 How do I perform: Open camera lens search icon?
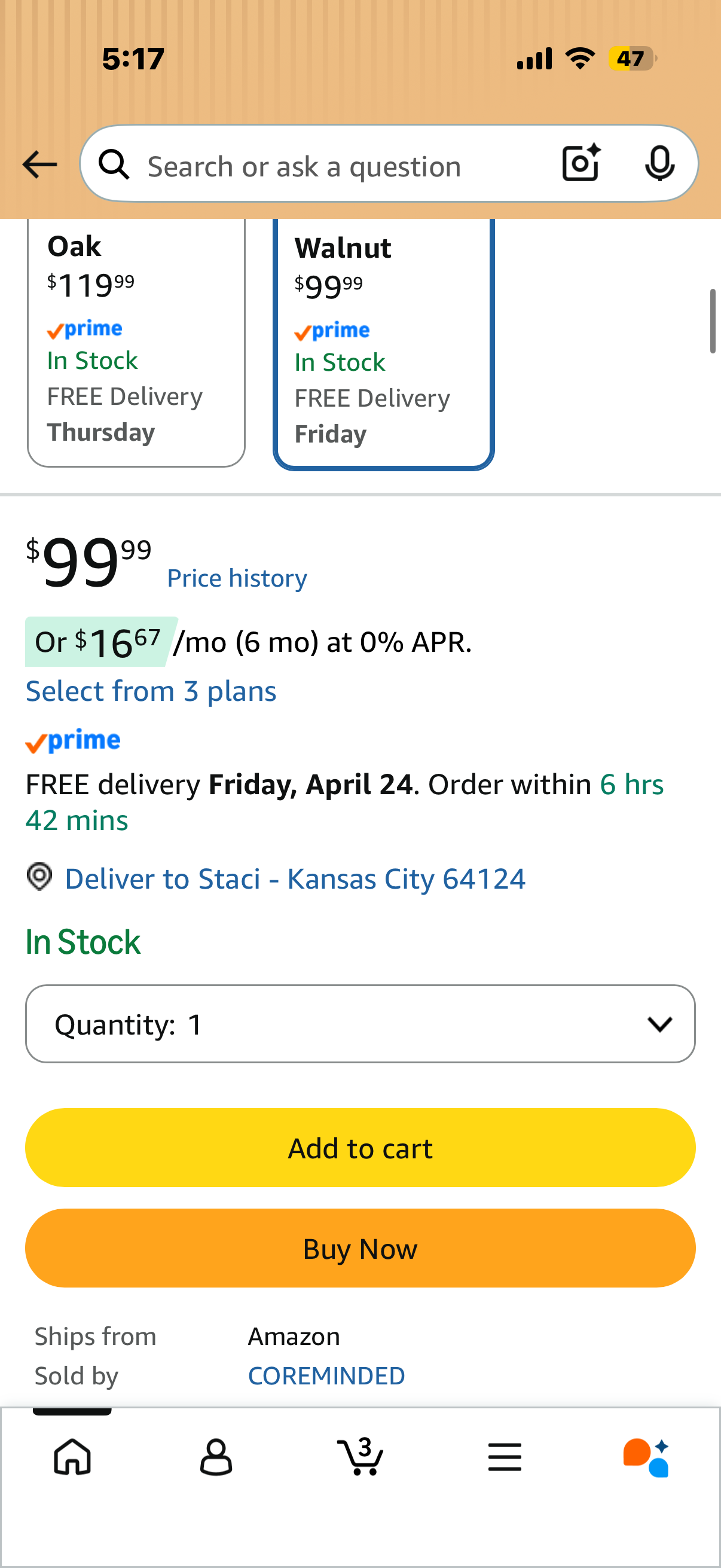(581, 163)
